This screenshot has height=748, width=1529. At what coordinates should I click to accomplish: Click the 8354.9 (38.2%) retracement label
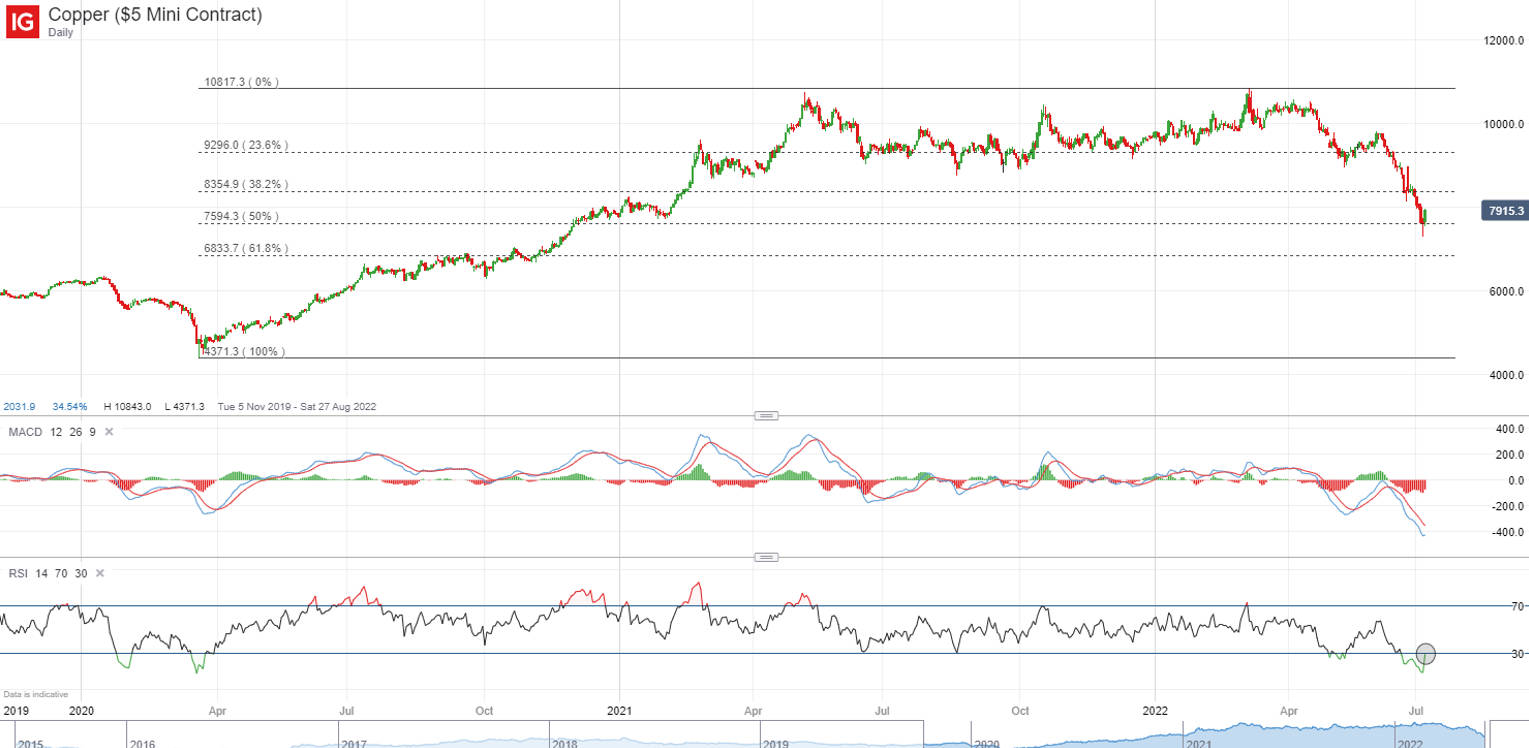245,185
